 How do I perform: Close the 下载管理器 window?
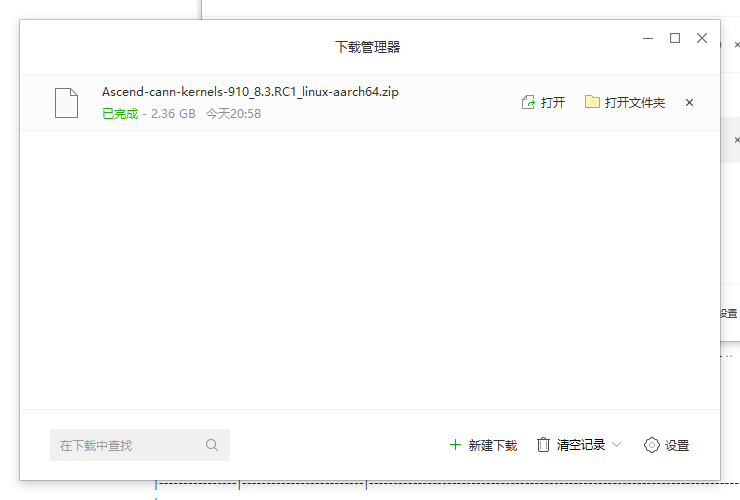click(x=702, y=38)
